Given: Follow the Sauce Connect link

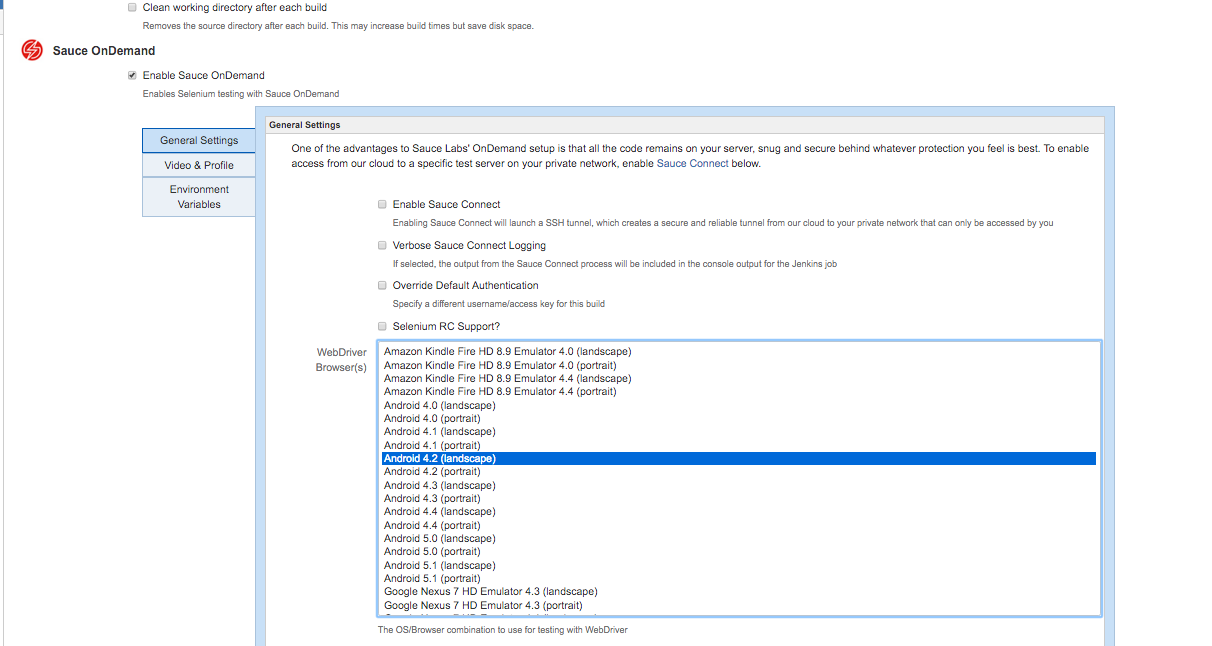Looking at the screenshot, I should point(692,163).
